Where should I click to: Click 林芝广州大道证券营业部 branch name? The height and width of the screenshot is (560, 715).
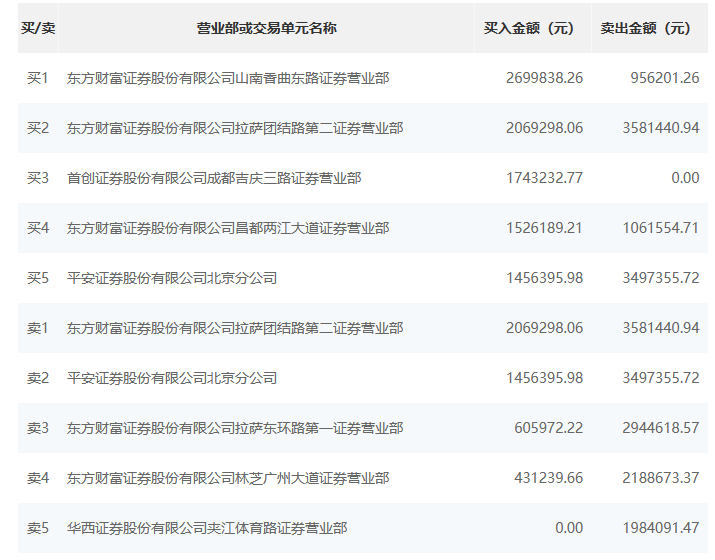pos(228,478)
